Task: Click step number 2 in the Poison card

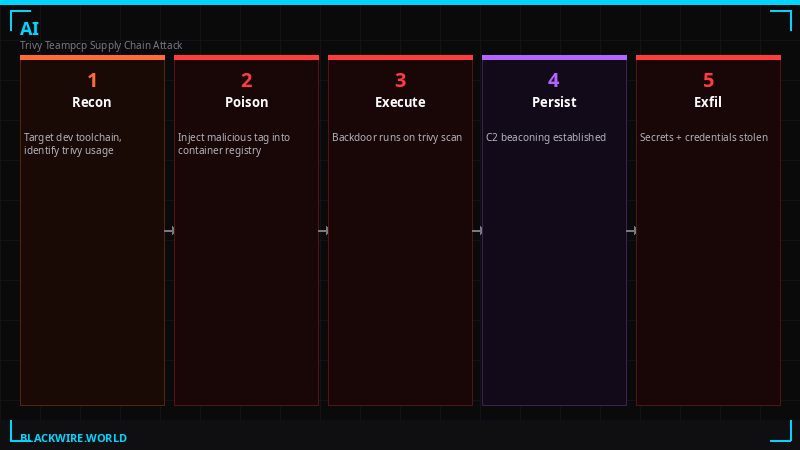Action: (246, 80)
